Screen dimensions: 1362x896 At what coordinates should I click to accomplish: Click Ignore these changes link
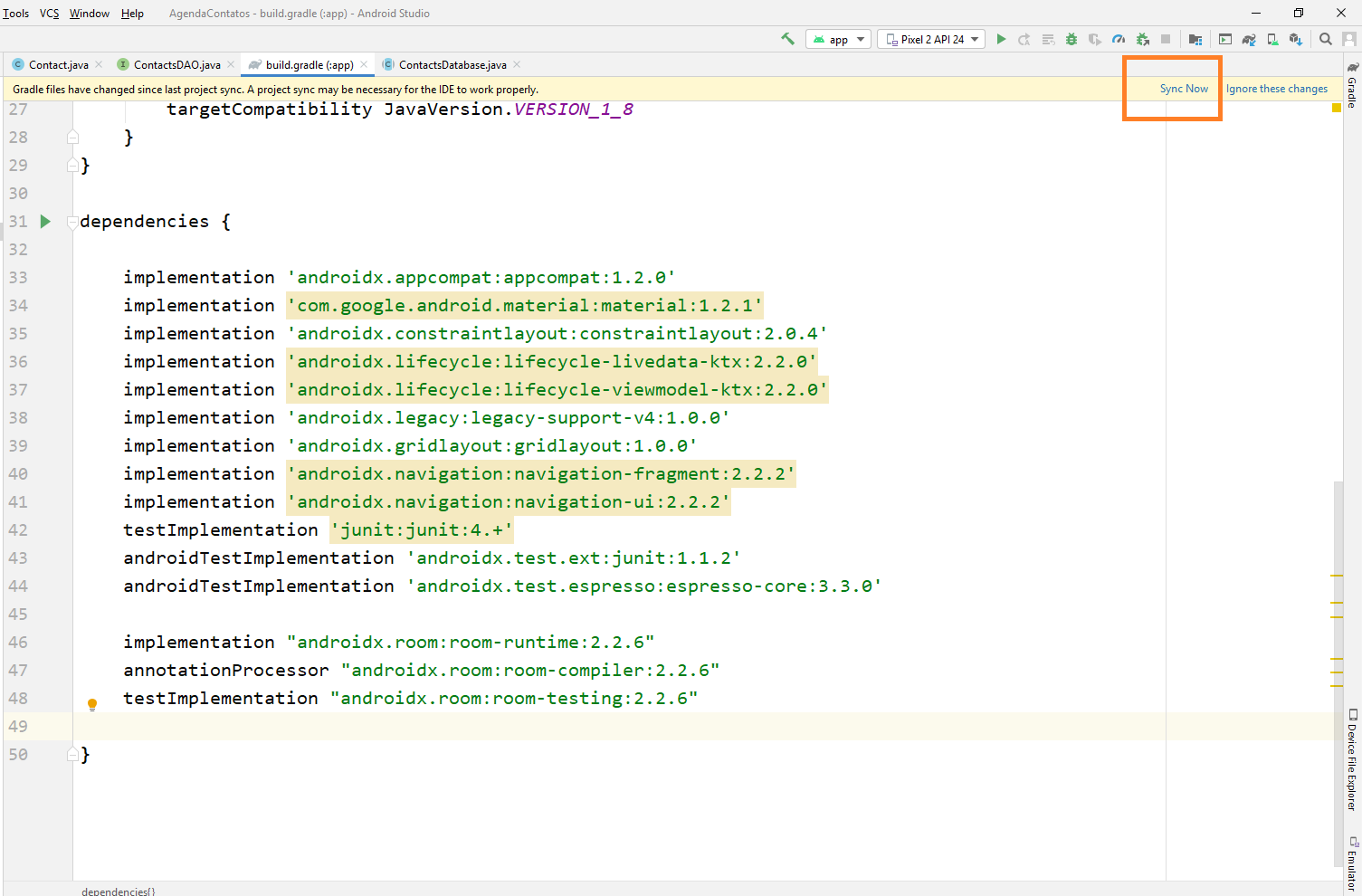coord(1276,89)
